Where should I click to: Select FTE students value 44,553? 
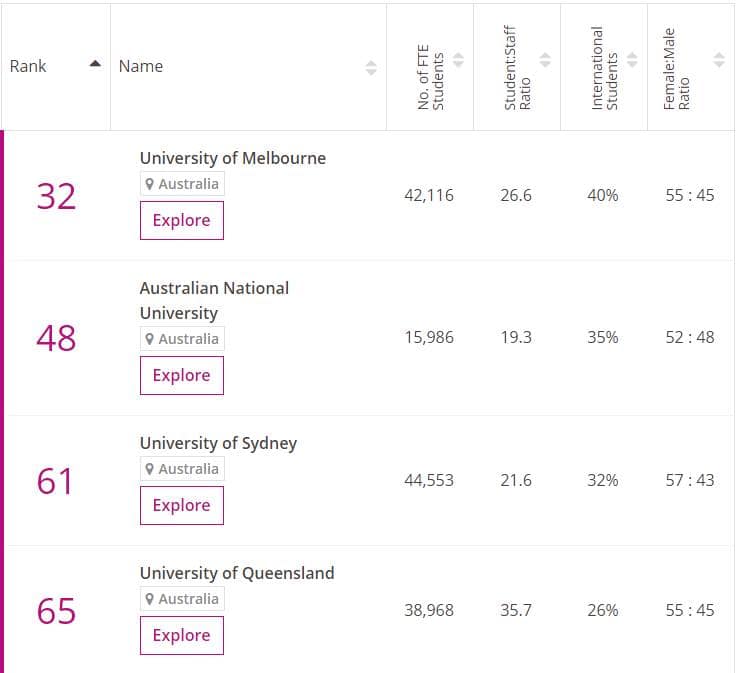(x=429, y=481)
